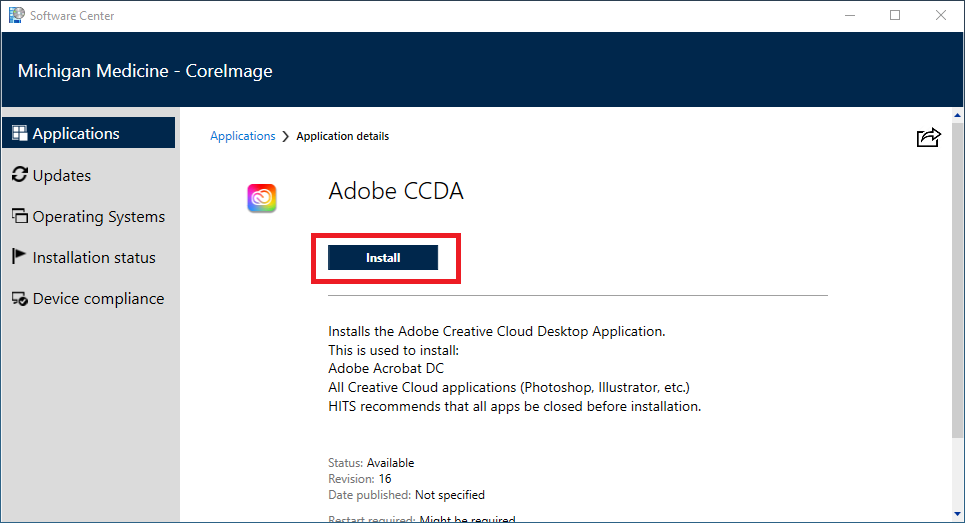
Task: Click the Operating Systems icon in sidebar
Action: (x=20, y=217)
